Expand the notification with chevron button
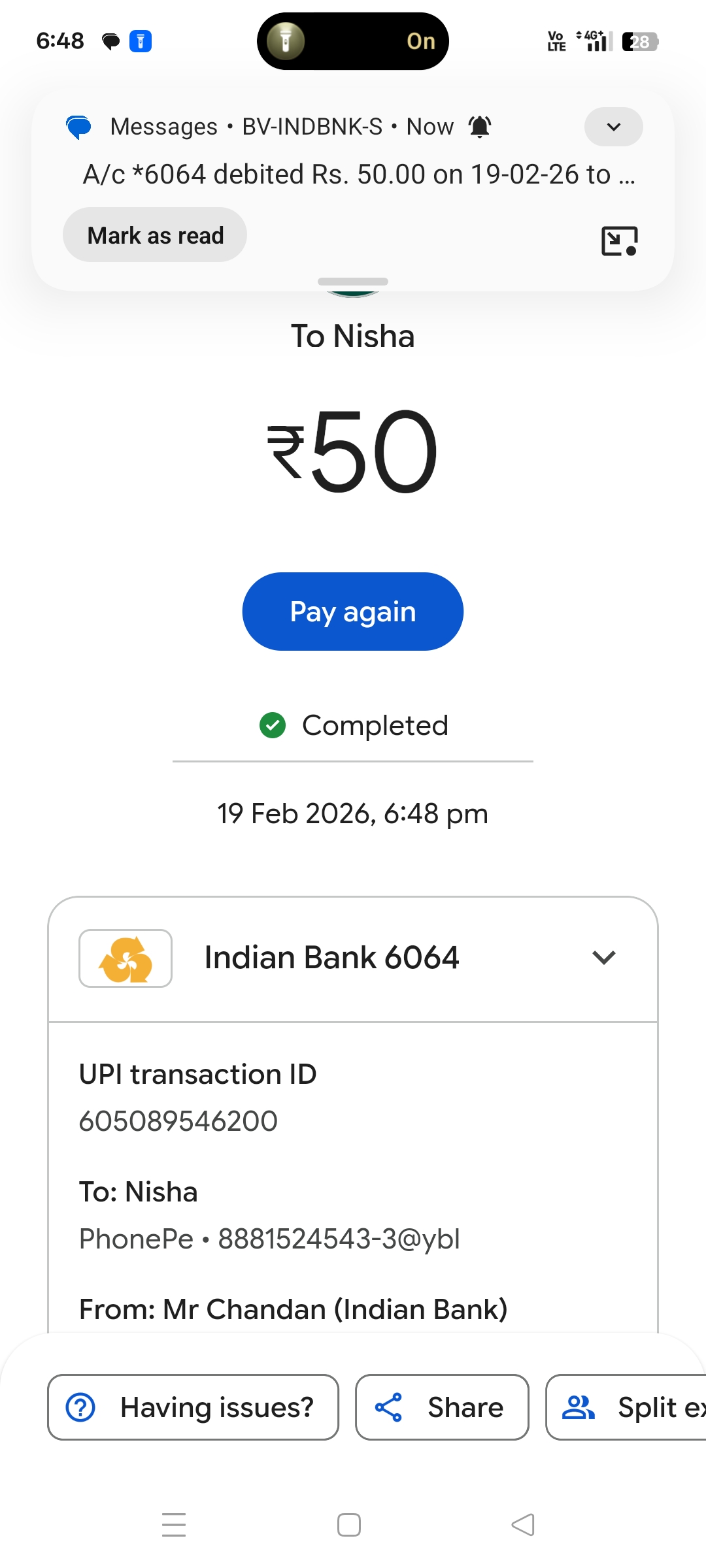 coord(613,127)
